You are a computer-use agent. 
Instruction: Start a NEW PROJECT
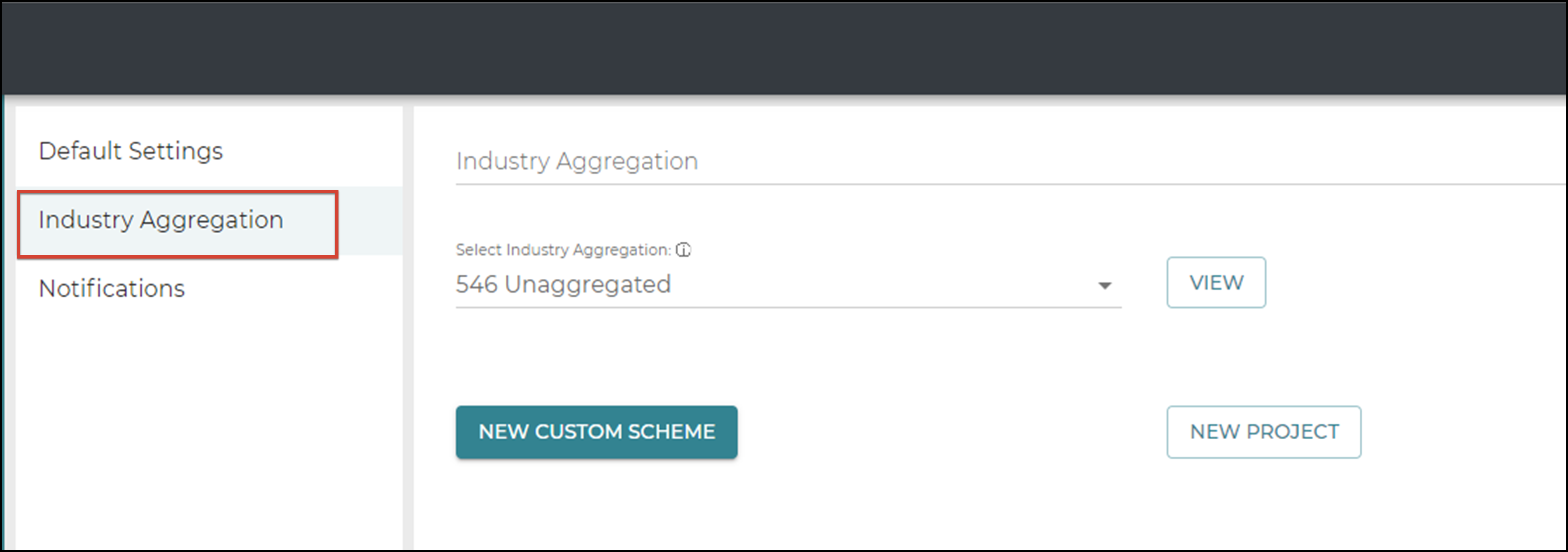coord(1263,431)
